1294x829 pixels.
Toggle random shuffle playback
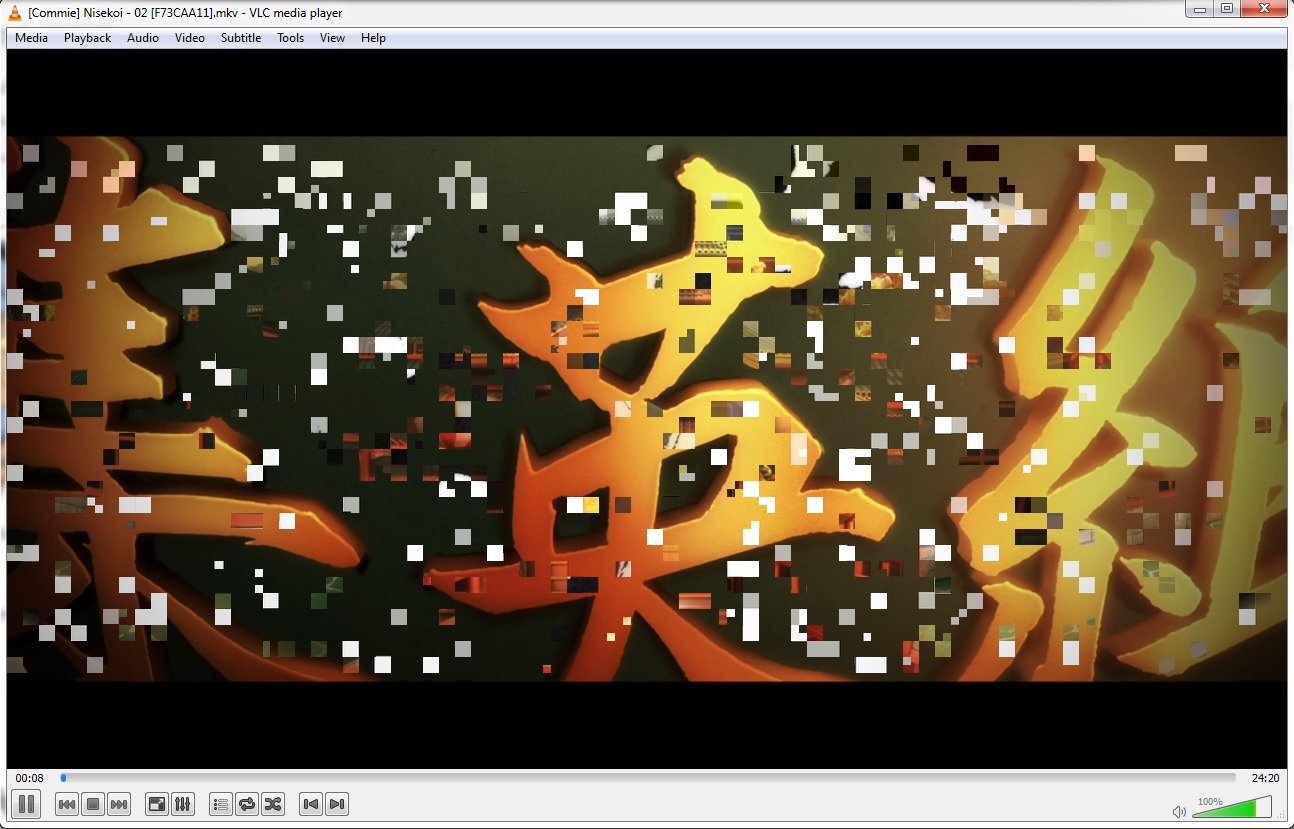click(273, 804)
